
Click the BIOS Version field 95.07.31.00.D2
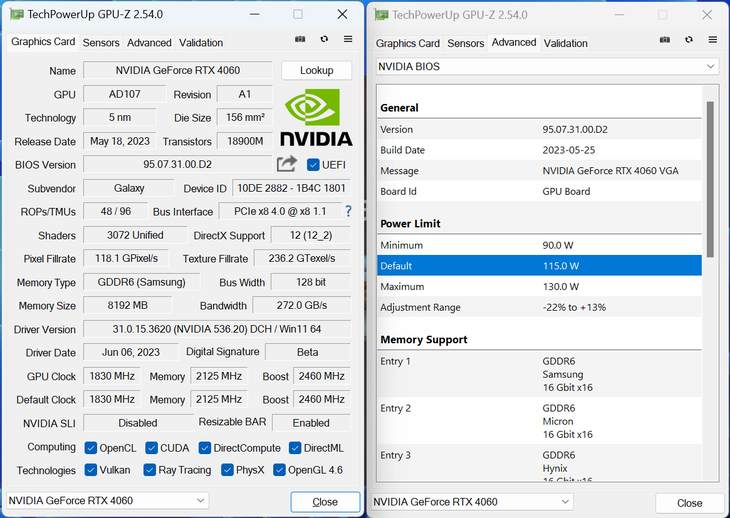(178, 164)
